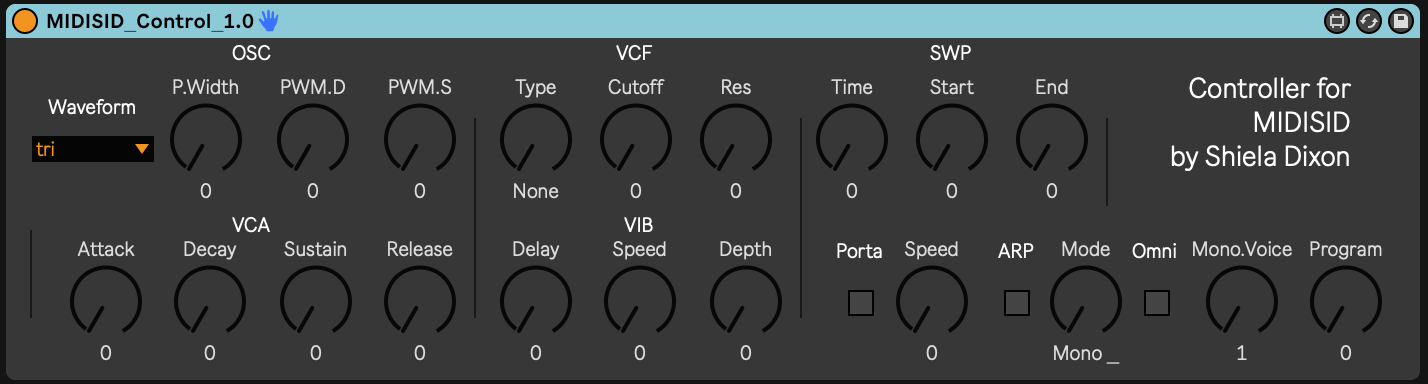Click the VIB Depth knob
The image size is (1428, 384).
click(x=746, y=301)
